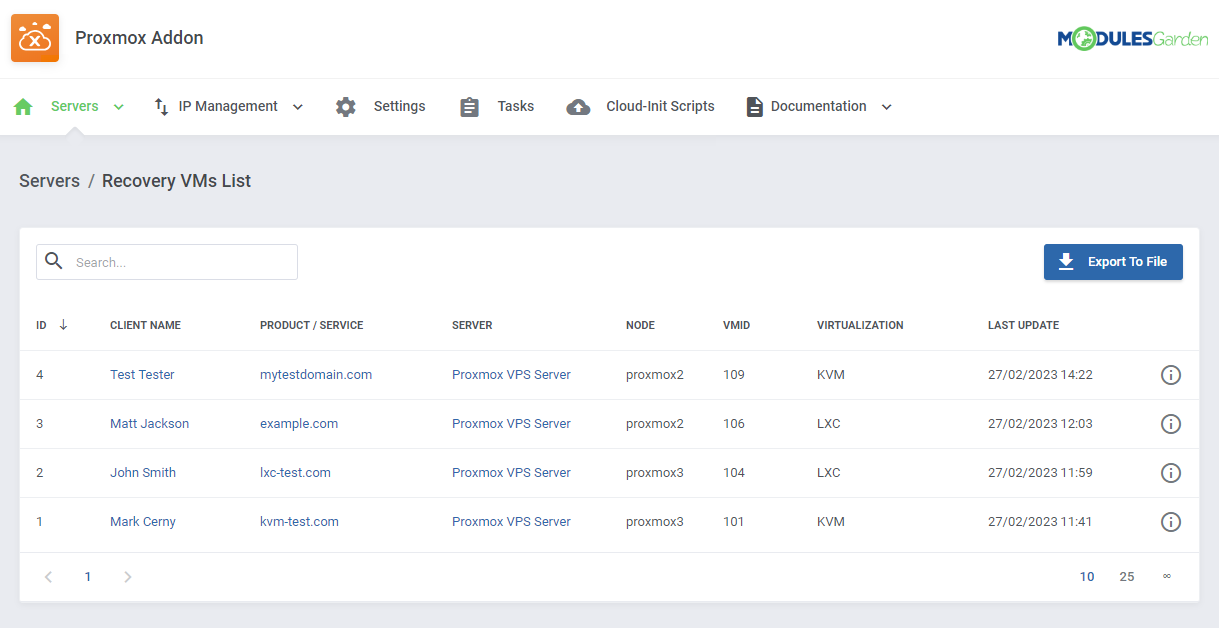Open the mytestdomain.com service link
Image resolution: width=1219 pixels, height=628 pixels.
click(315, 375)
